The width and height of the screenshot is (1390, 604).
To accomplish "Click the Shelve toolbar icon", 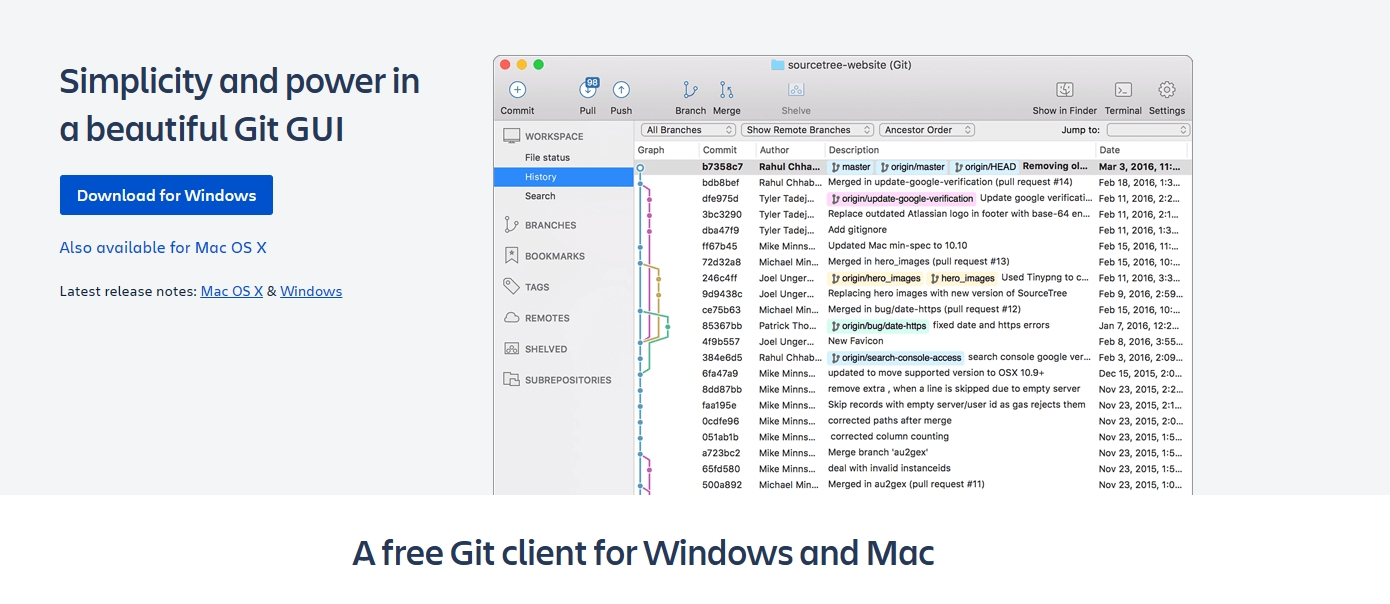I will [796, 90].
